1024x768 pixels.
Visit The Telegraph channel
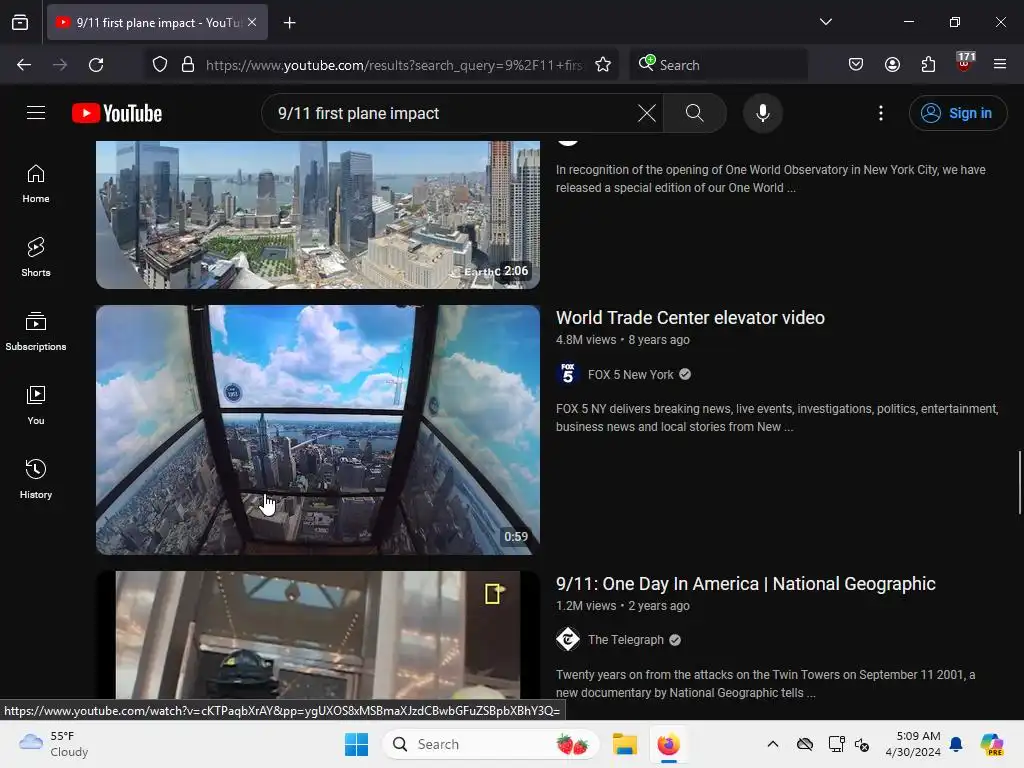[626, 640]
